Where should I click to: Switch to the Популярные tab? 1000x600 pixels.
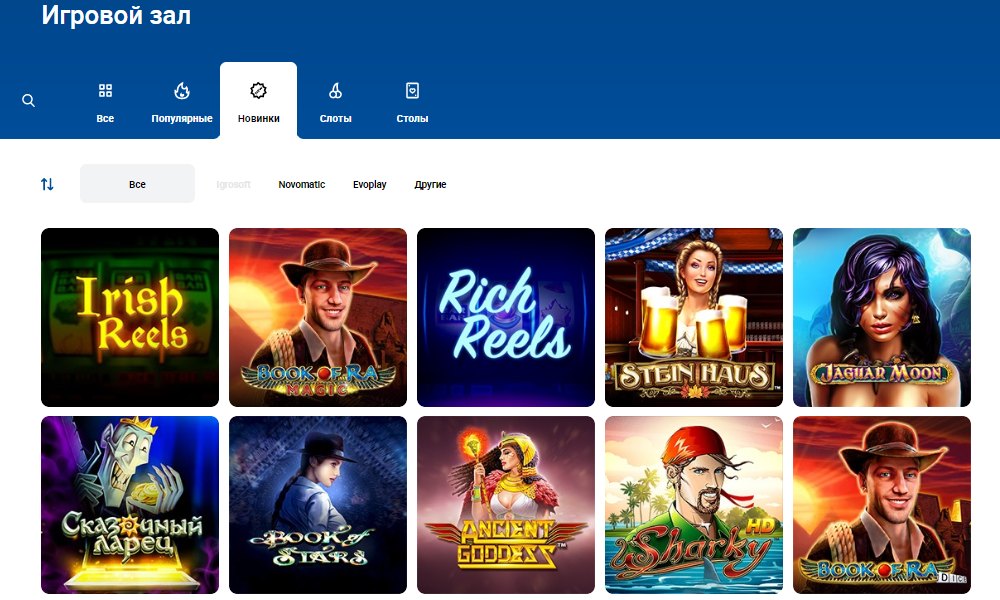tap(182, 102)
